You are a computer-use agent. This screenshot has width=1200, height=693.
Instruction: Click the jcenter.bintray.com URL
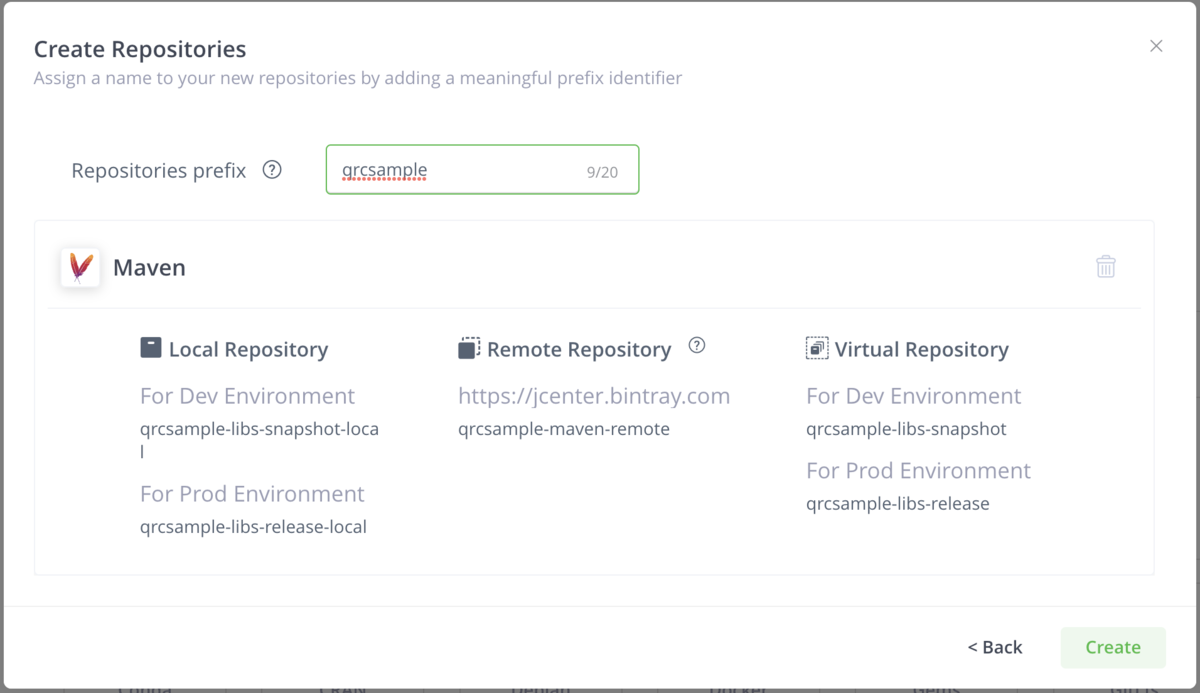(594, 396)
